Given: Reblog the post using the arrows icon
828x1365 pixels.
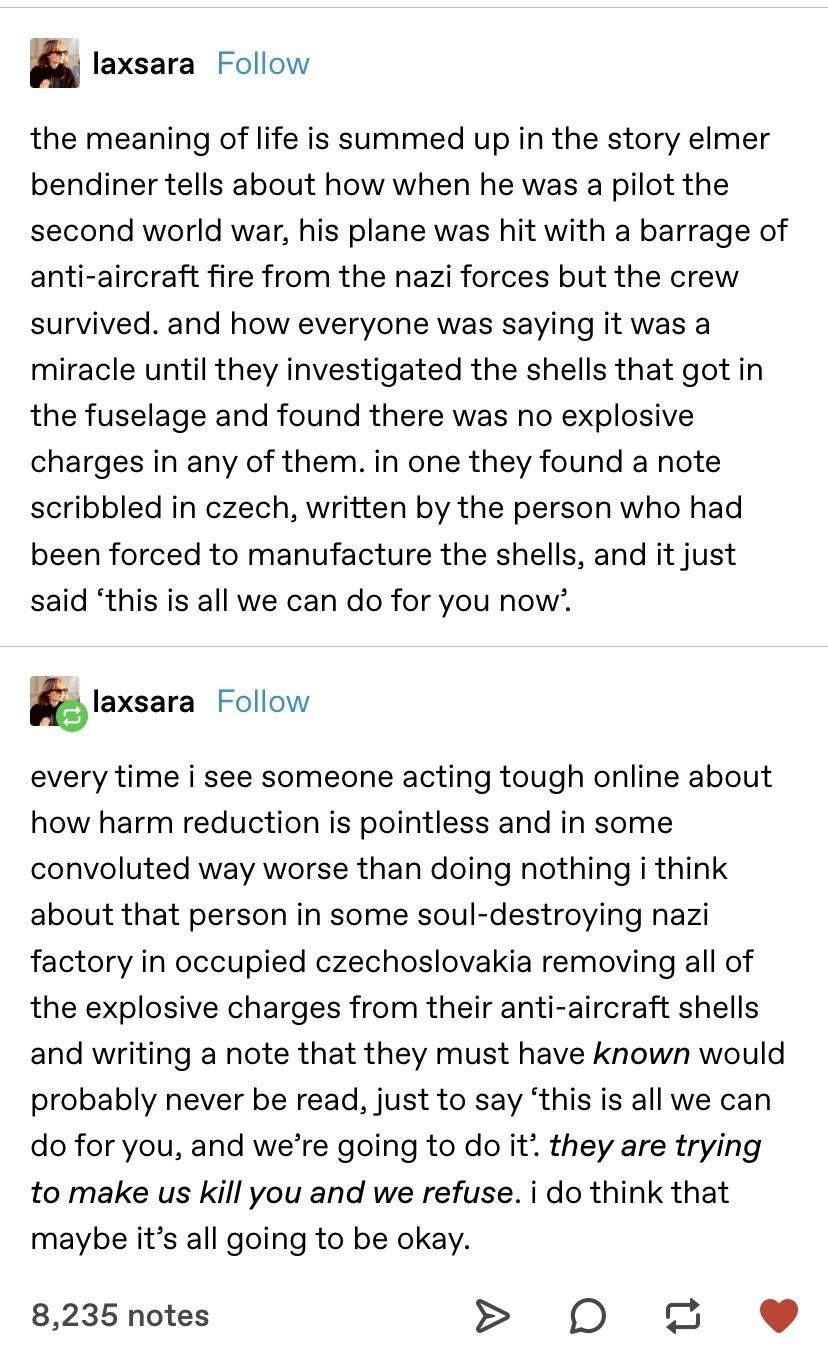Looking at the screenshot, I should [x=683, y=1316].
